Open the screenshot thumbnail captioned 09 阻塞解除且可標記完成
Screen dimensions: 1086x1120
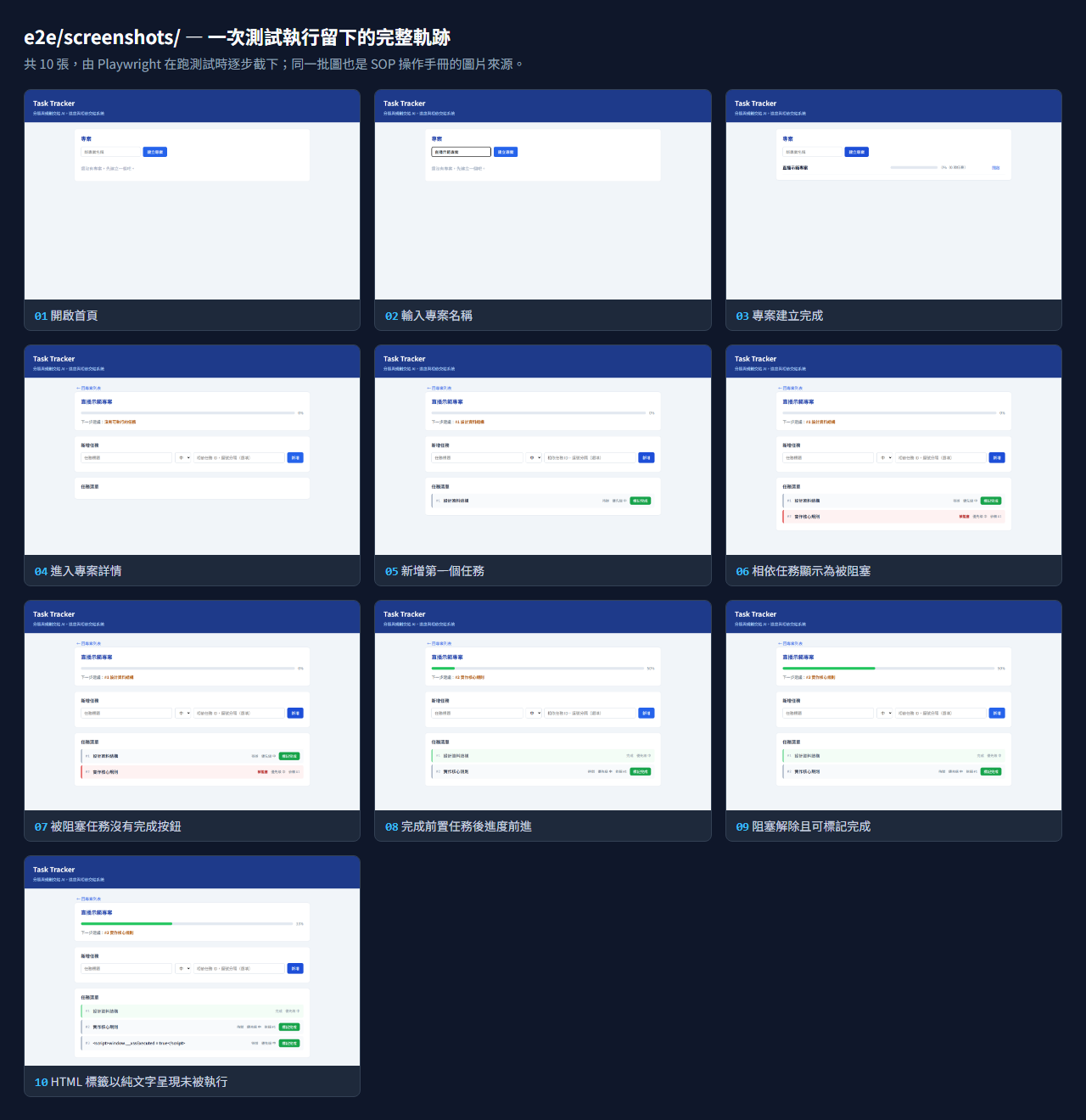click(x=893, y=705)
